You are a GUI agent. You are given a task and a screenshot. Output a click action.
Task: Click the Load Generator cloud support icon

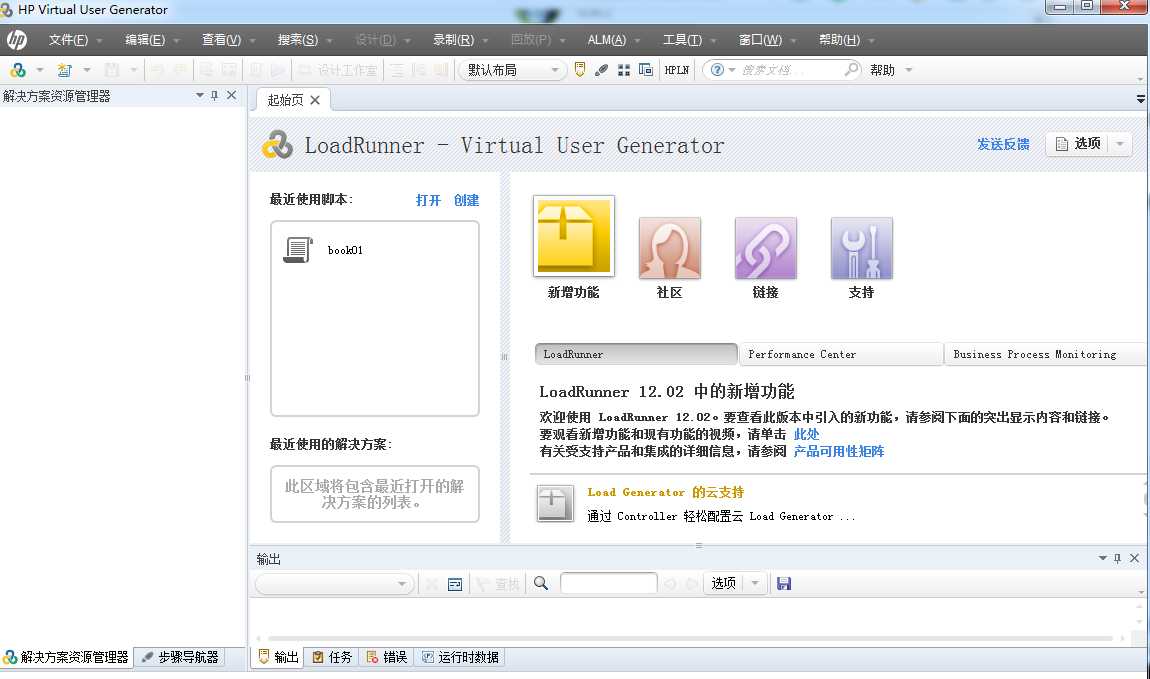(555, 503)
